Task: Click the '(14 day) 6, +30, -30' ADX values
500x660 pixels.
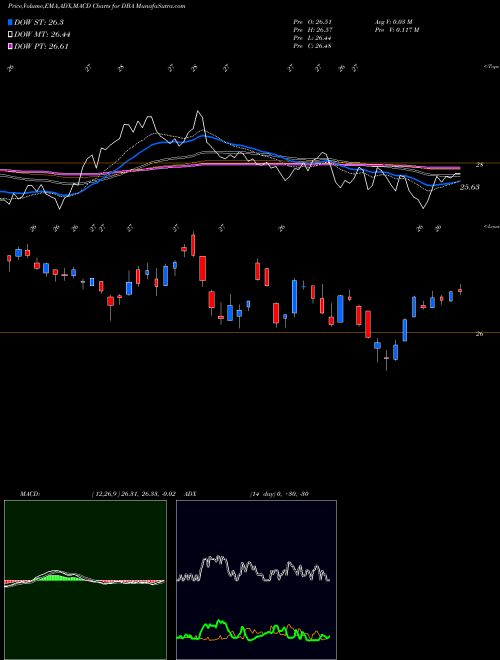Action: point(279,494)
